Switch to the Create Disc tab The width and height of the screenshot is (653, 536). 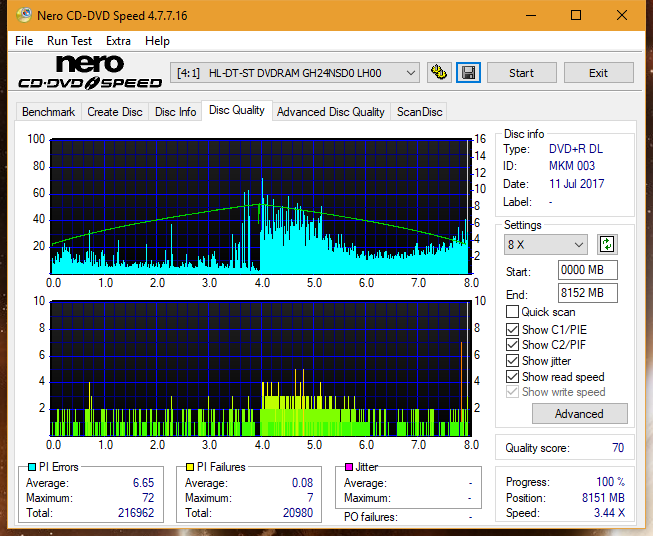pos(115,112)
